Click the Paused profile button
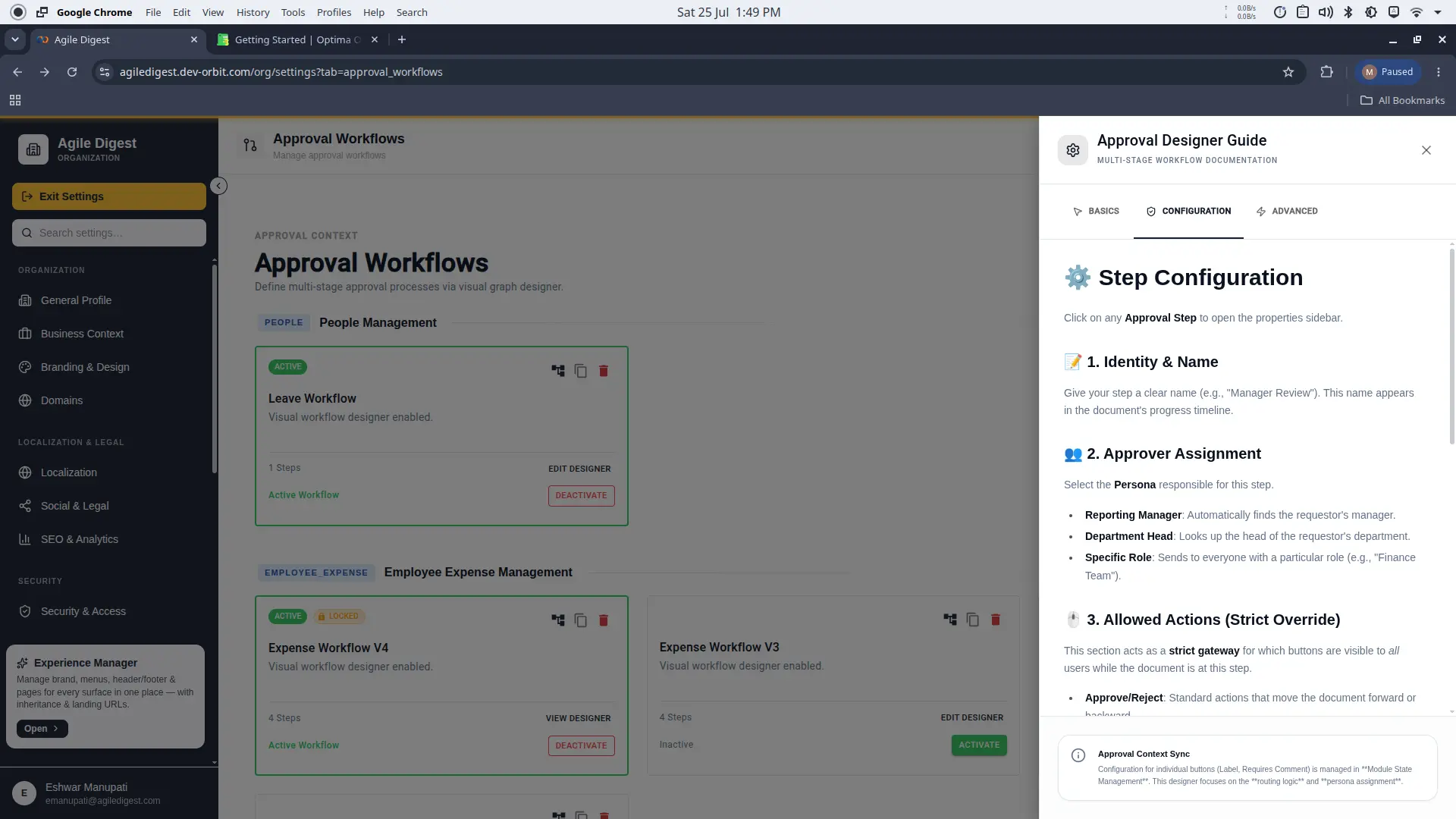 click(1388, 72)
